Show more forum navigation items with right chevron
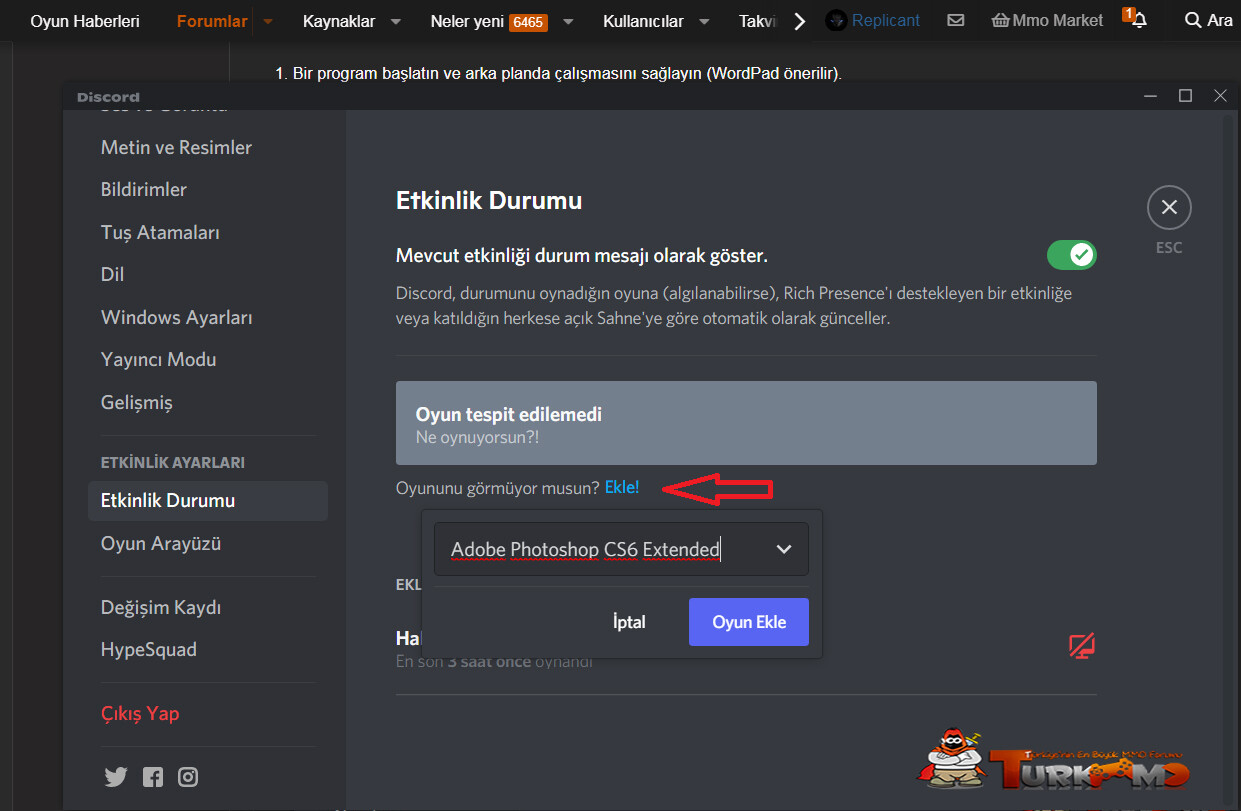The height and width of the screenshot is (811, 1241). pyautogui.click(x=799, y=21)
